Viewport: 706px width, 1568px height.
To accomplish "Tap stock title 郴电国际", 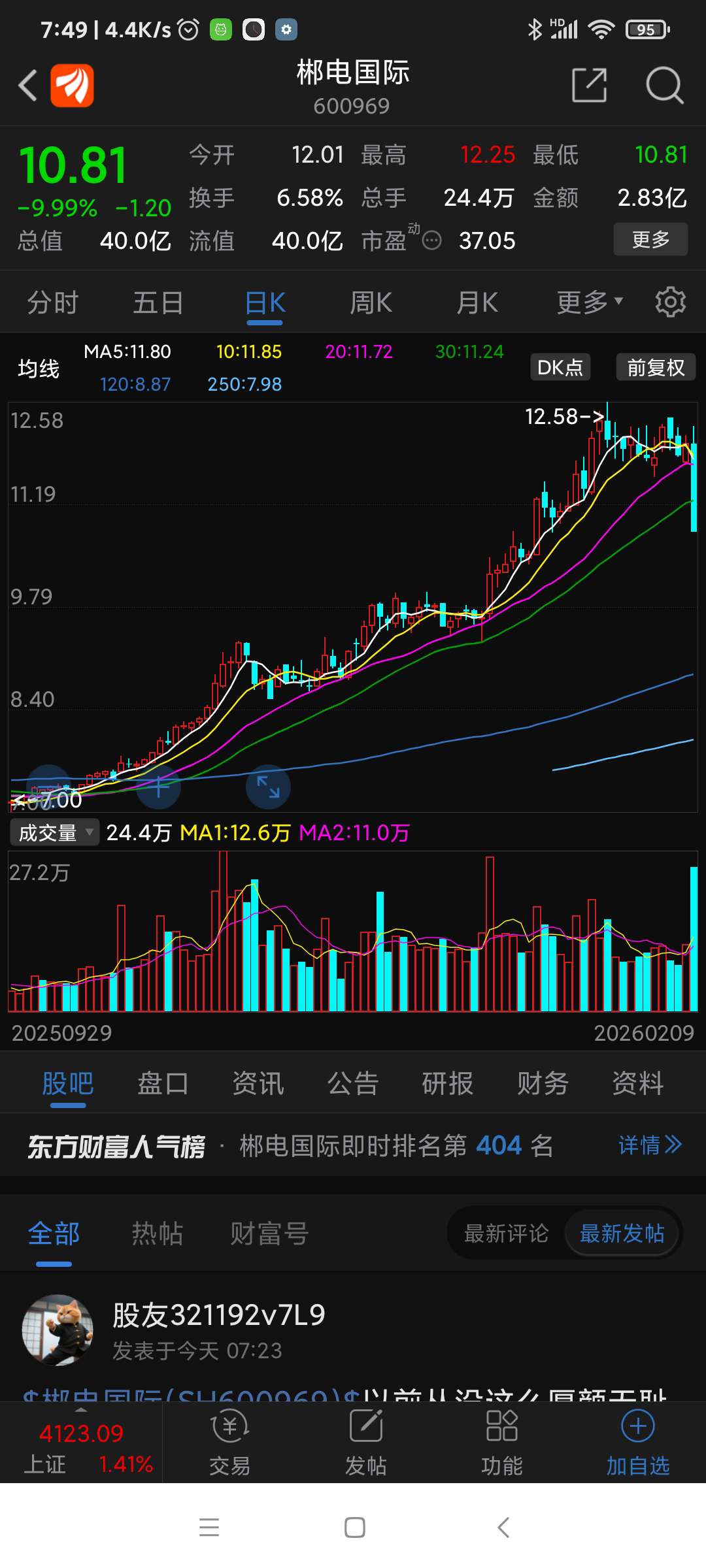I will point(353,72).
